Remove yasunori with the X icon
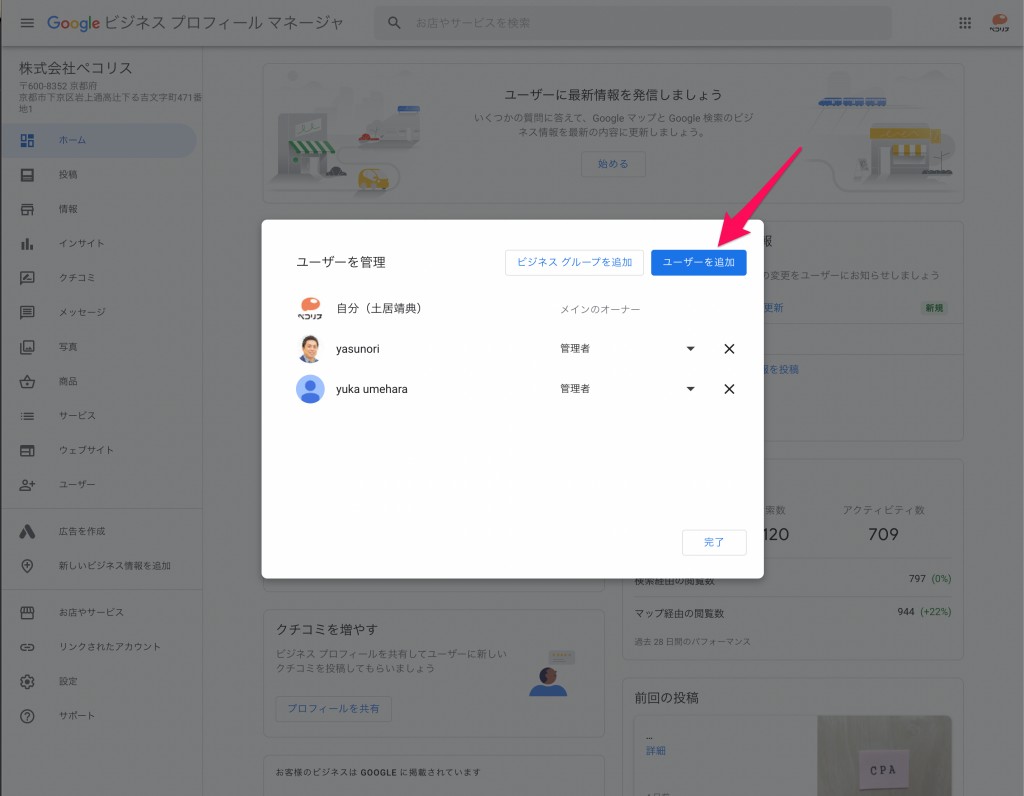This screenshot has height=796, width=1024. (x=729, y=349)
